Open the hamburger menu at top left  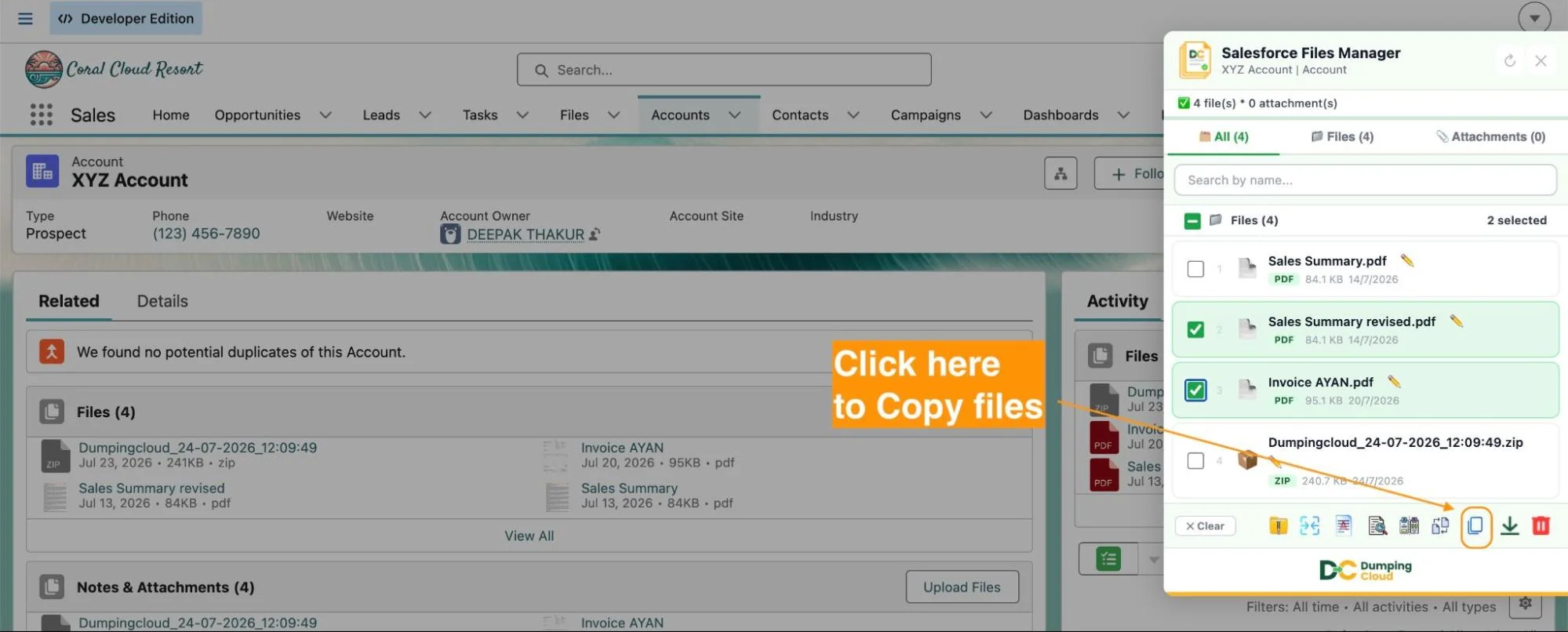click(x=25, y=18)
